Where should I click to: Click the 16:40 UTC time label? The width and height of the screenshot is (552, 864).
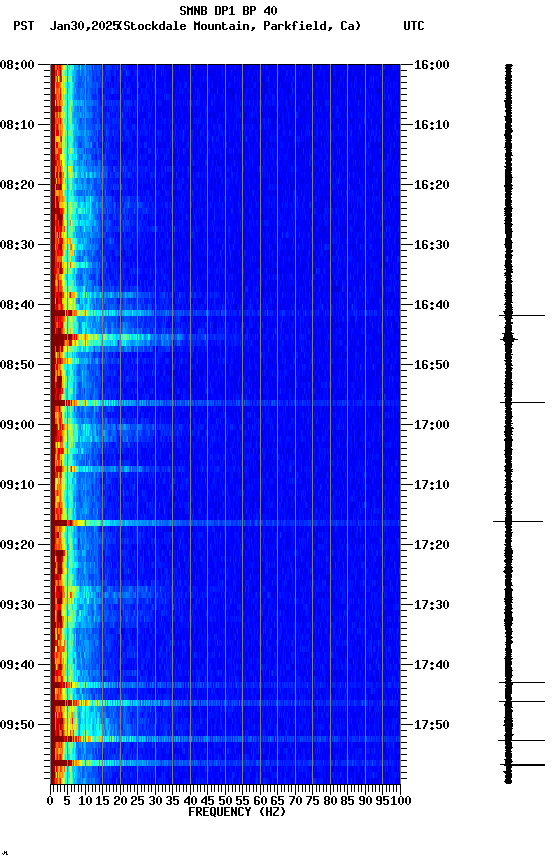[x=431, y=305]
